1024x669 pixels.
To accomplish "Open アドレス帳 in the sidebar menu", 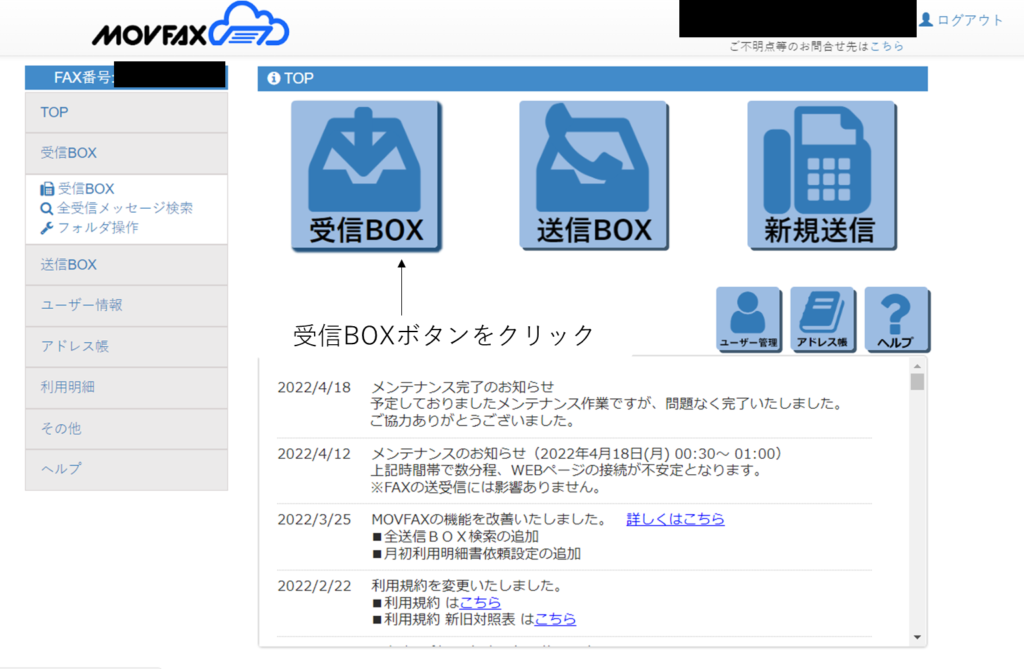I will [x=127, y=346].
